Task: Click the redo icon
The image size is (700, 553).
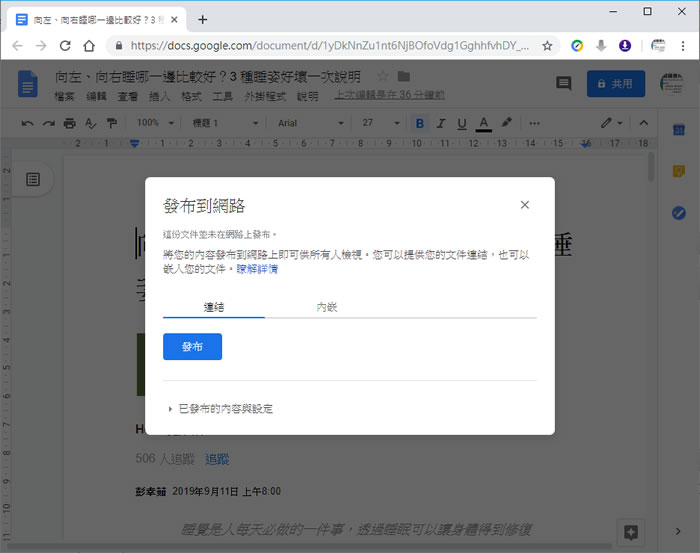Action: point(49,123)
